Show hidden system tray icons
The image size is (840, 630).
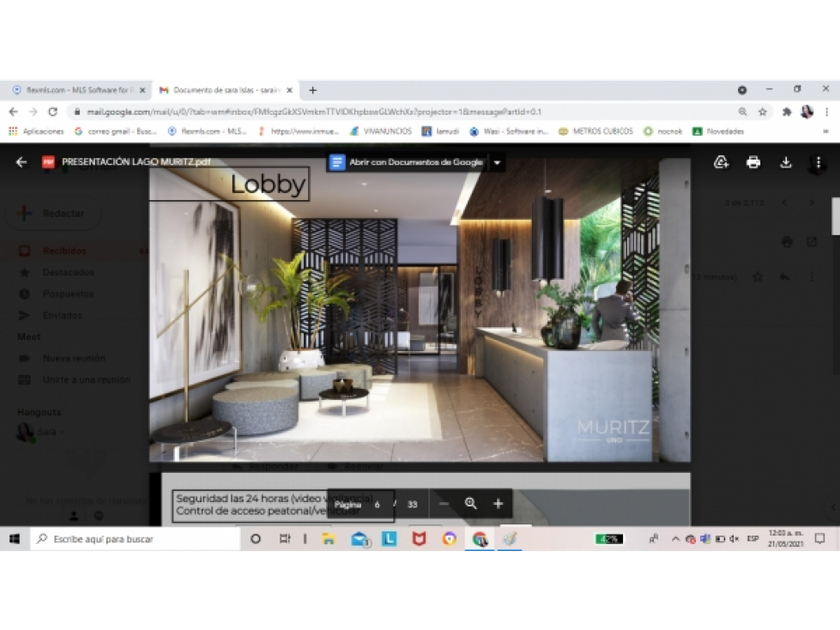(x=675, y=539)
